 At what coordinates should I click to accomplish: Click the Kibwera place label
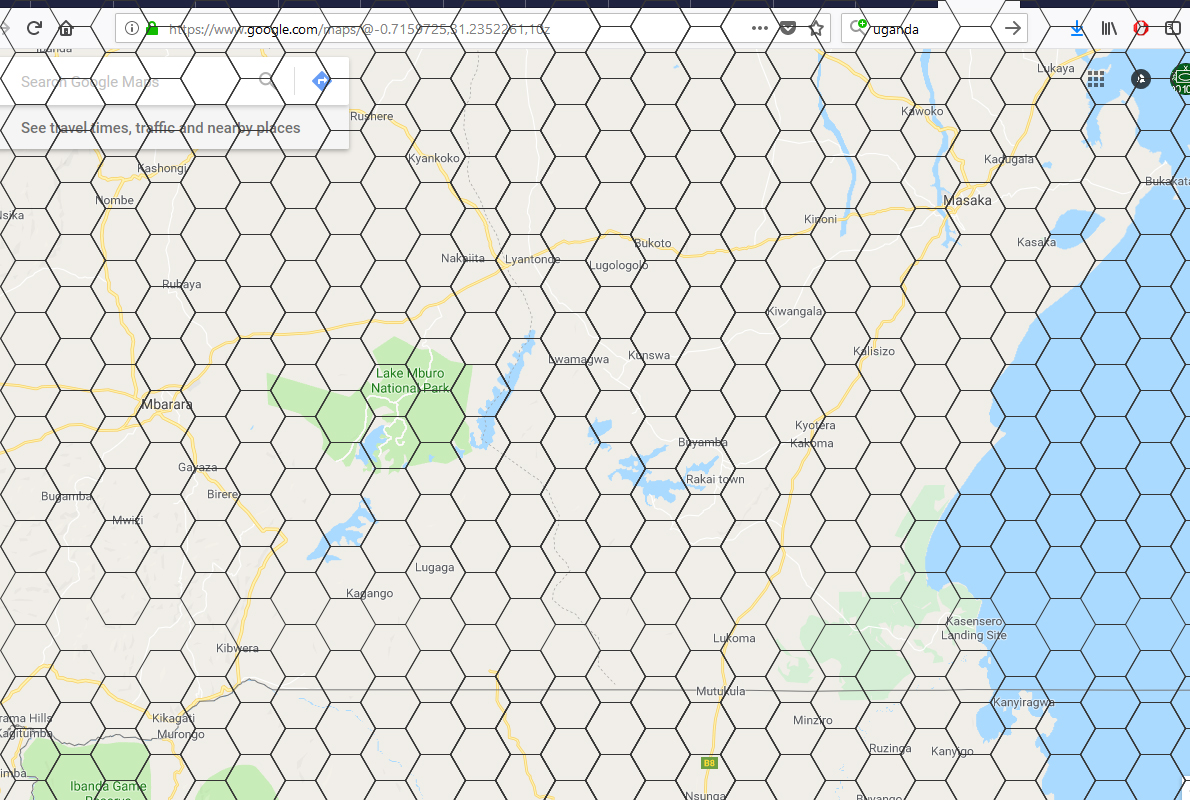pos(237,648)
